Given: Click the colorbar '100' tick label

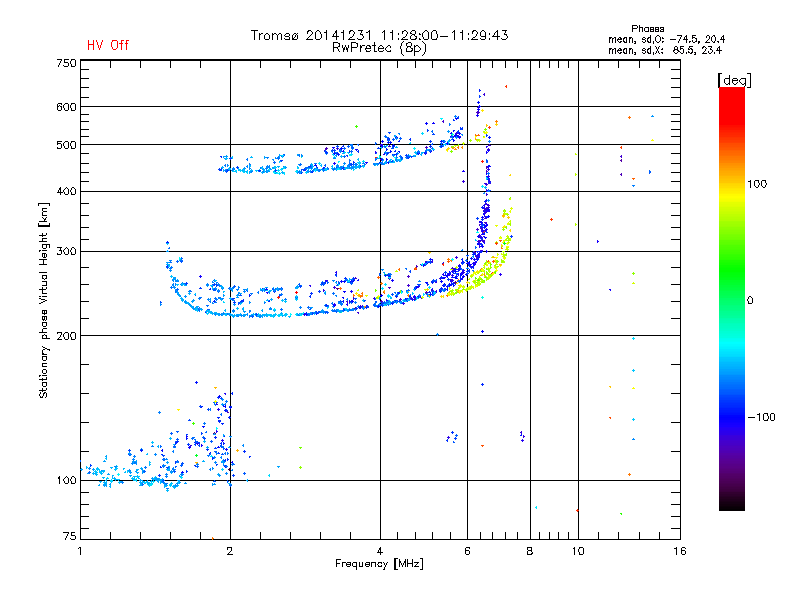Looking at the screenshot, I should (x=757, y=184).
